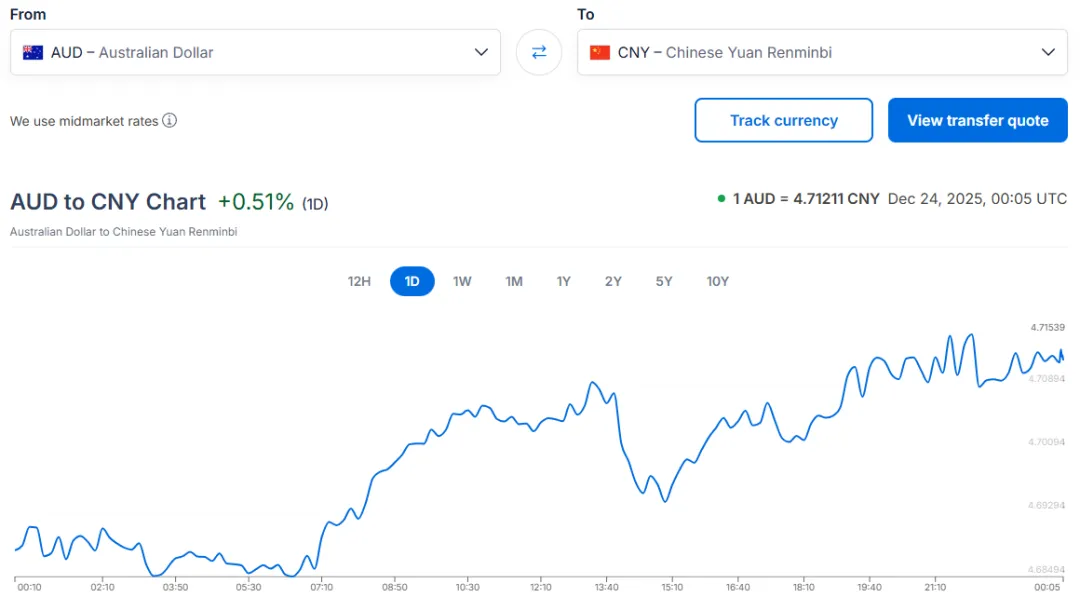Image resolution: width=1080 pixels, height=597 pixels.
Task: Click the 13:40 time marker on chart axis
Action: point(606,587)
